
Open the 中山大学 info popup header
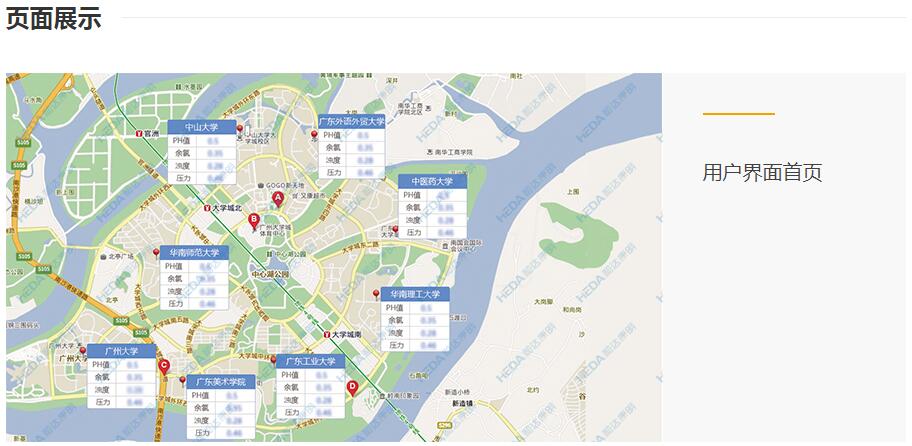(x=202, y=128)
